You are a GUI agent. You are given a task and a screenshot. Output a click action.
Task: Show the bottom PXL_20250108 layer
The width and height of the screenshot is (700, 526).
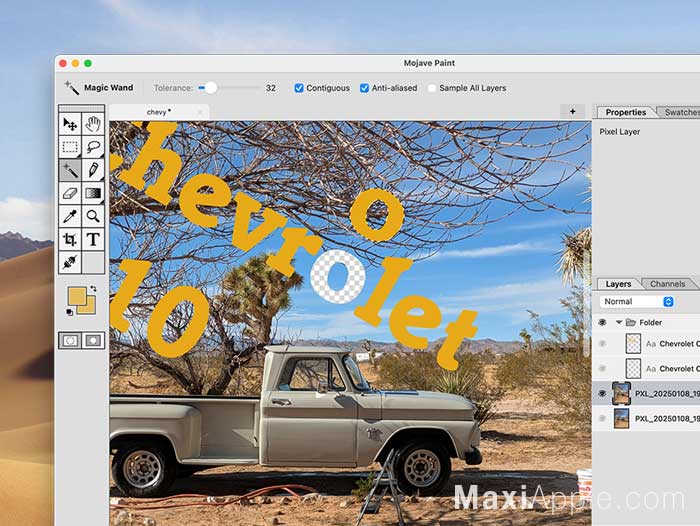coord(602,418)
